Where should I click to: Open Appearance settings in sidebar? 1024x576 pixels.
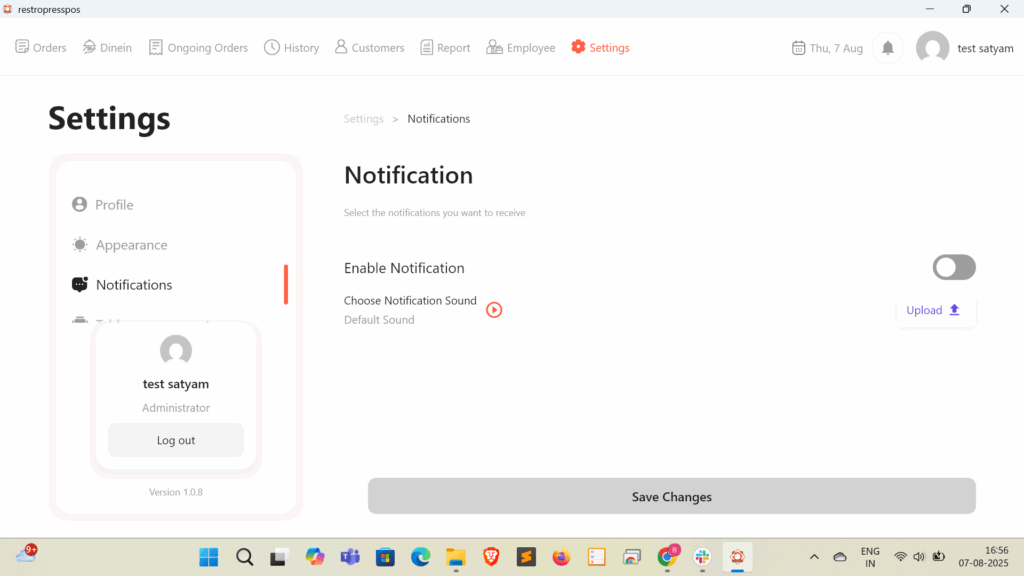point(131,245)
